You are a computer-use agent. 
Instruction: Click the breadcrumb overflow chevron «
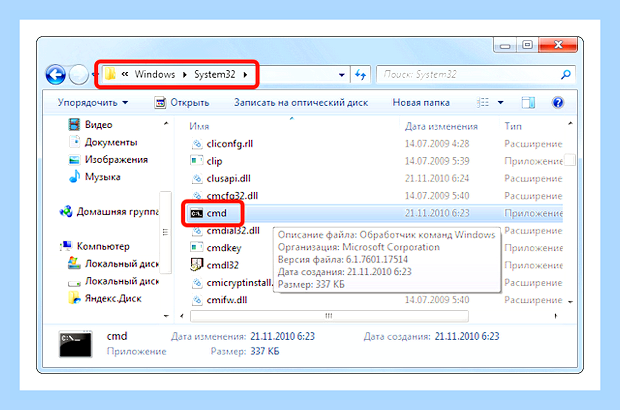click(125, 74)
